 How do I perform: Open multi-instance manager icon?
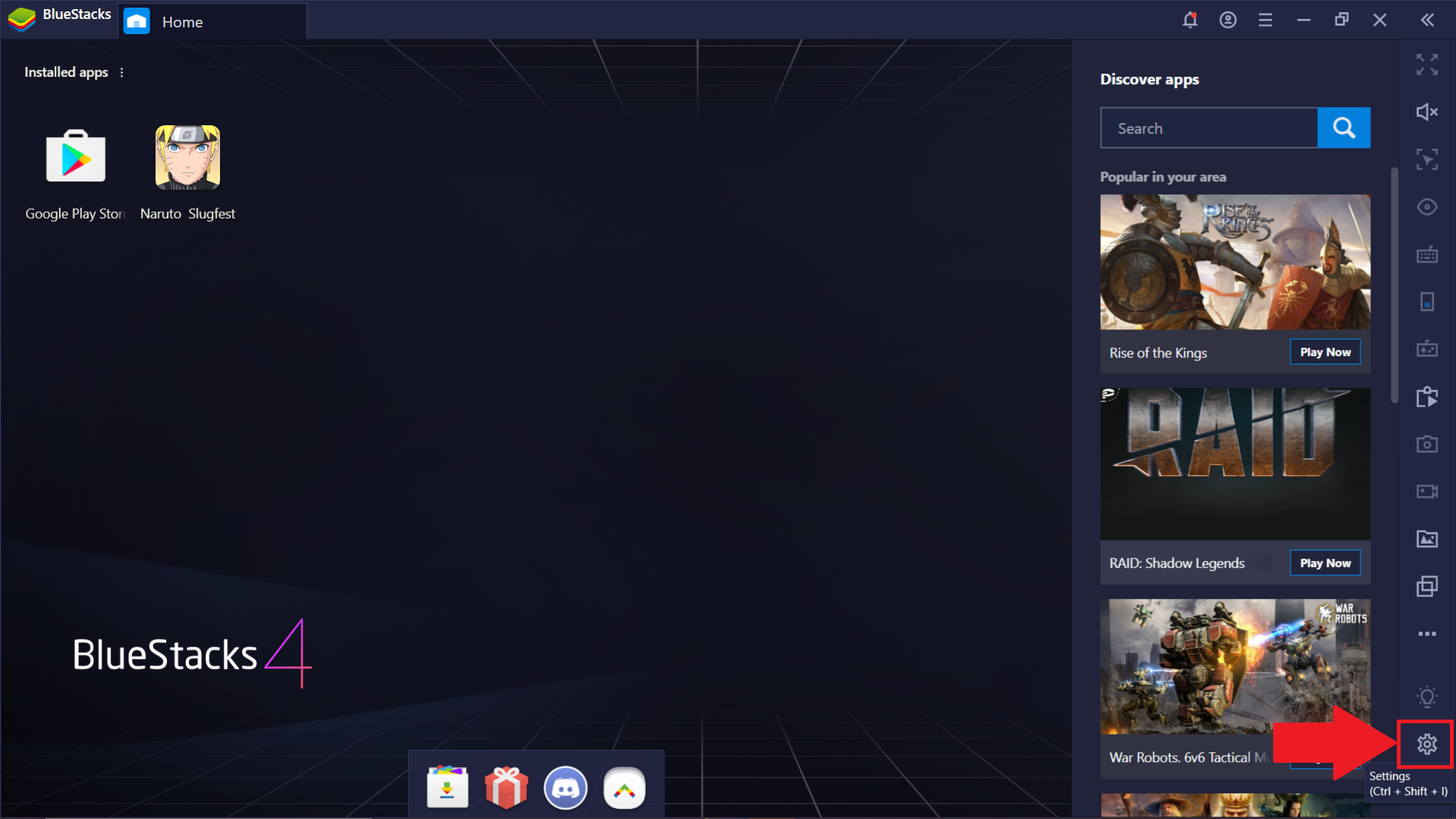point(1427,586)
